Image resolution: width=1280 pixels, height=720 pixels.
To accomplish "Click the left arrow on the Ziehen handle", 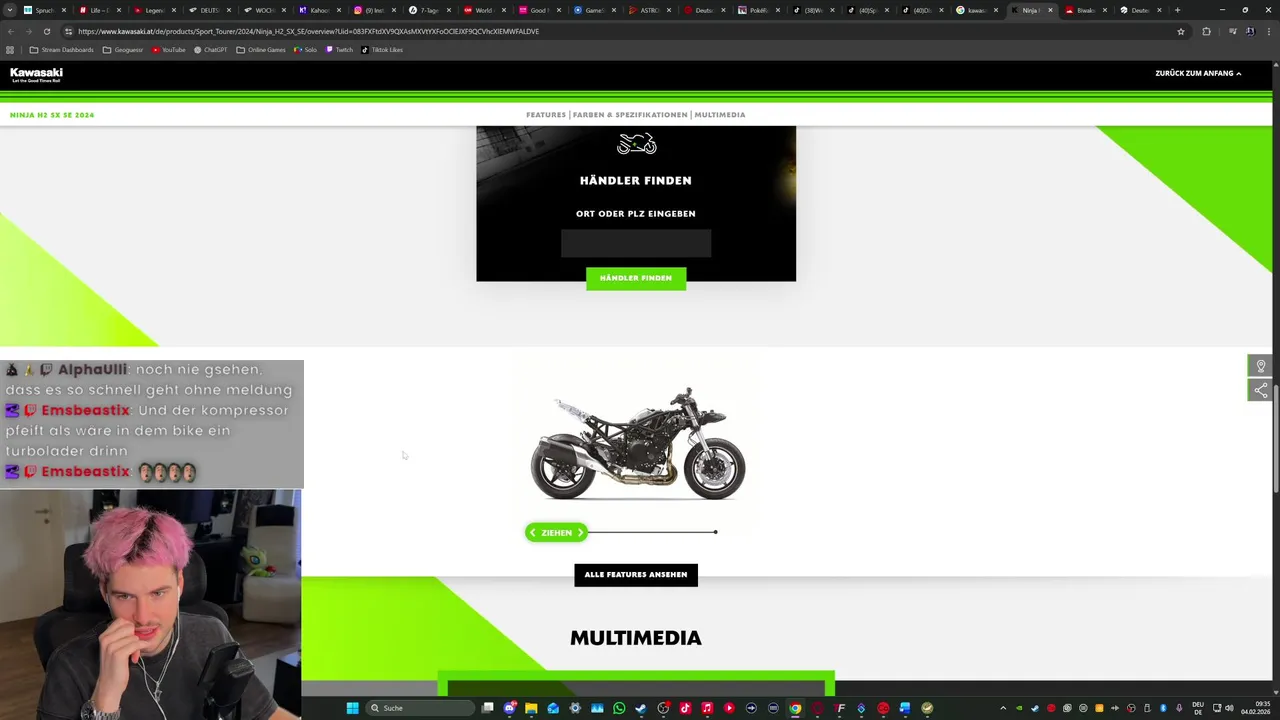I will click(533, 533).
